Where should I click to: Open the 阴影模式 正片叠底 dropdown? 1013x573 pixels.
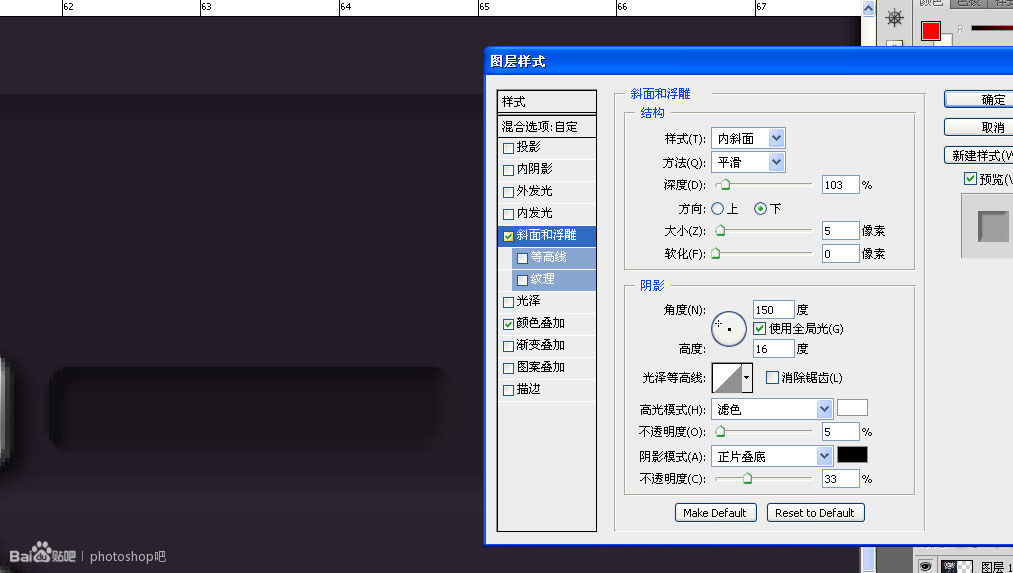(x=771, y=456)
